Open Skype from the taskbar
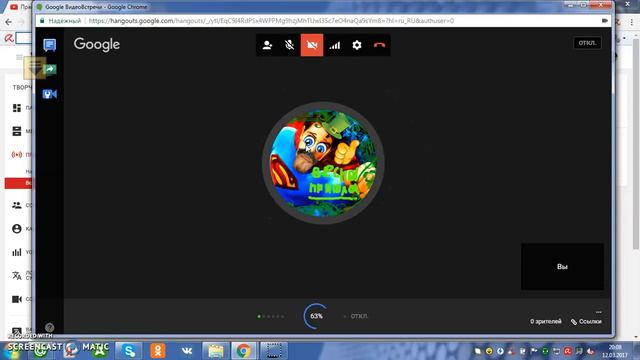The height and width of the screenshot is (360, 640). [129, 351]
